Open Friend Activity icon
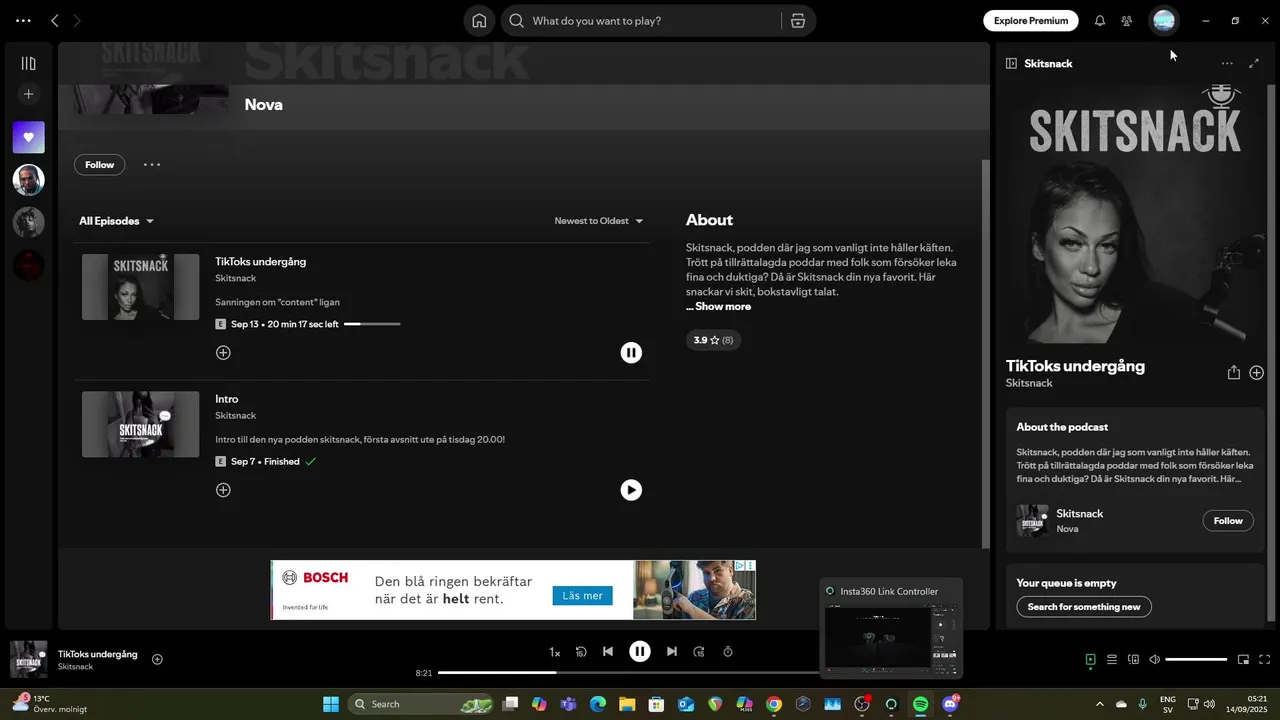1280x720 pixels. 1126,20
